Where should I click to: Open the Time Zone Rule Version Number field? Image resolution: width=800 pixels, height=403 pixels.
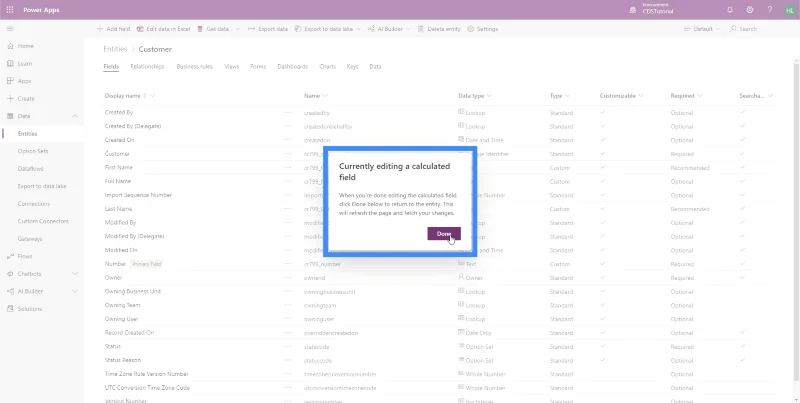[146, 374]
